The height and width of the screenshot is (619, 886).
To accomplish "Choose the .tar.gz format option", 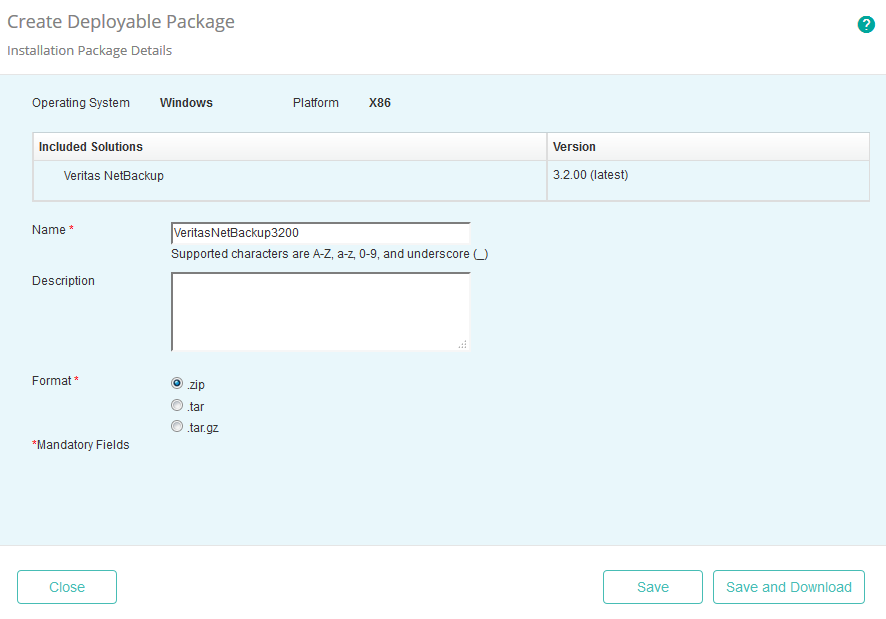I will tap(177, 426).
